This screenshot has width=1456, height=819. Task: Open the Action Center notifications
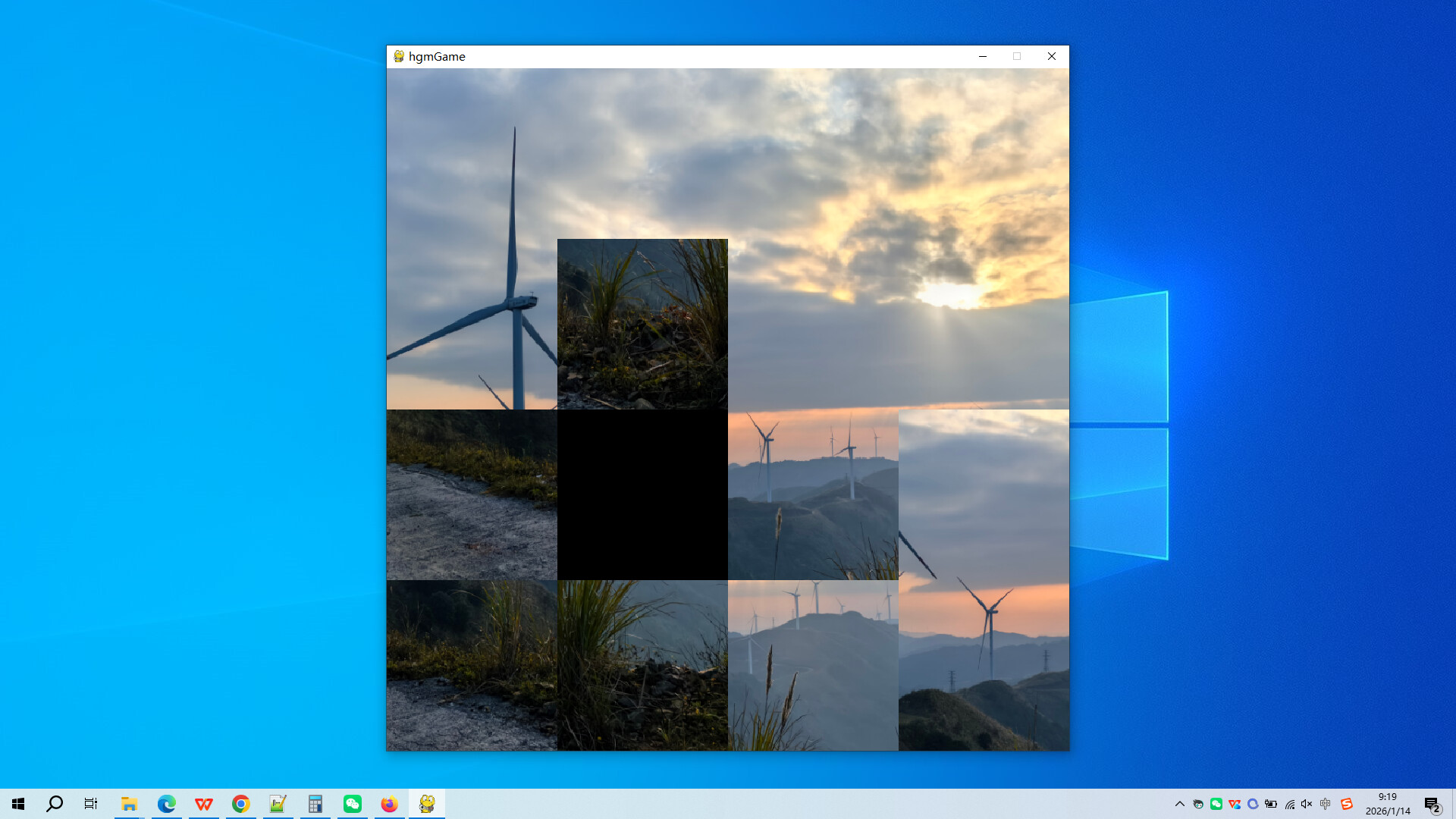tap(1432, 804)
